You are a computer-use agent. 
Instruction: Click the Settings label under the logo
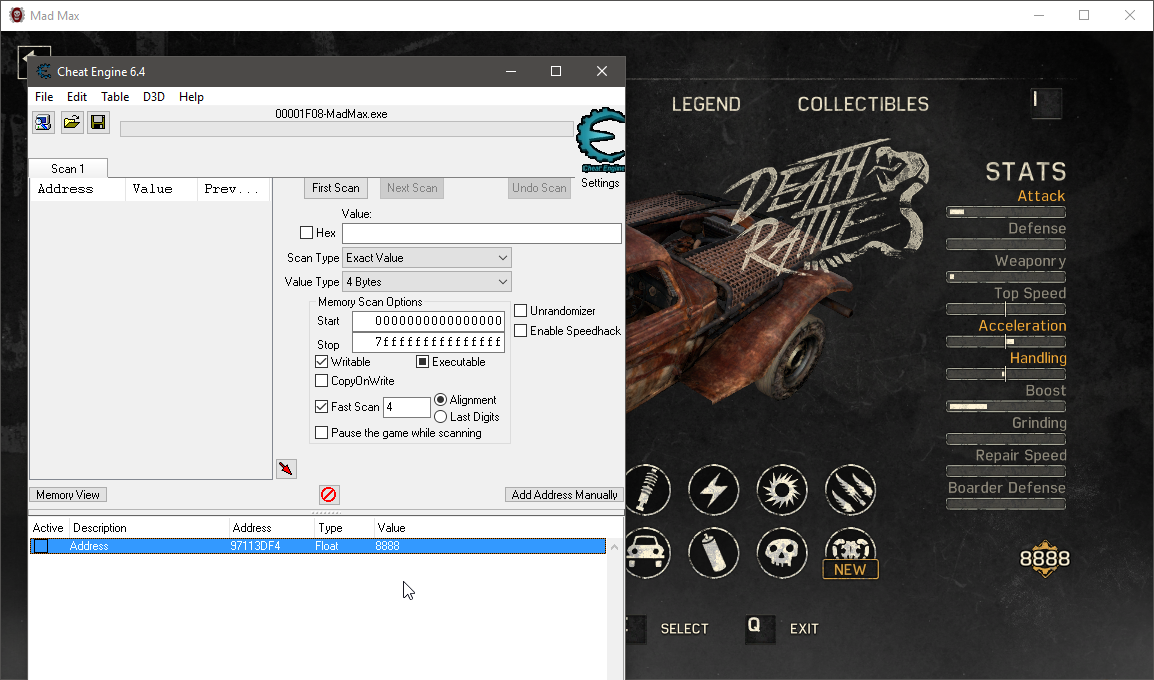click(x=600, y=183)
